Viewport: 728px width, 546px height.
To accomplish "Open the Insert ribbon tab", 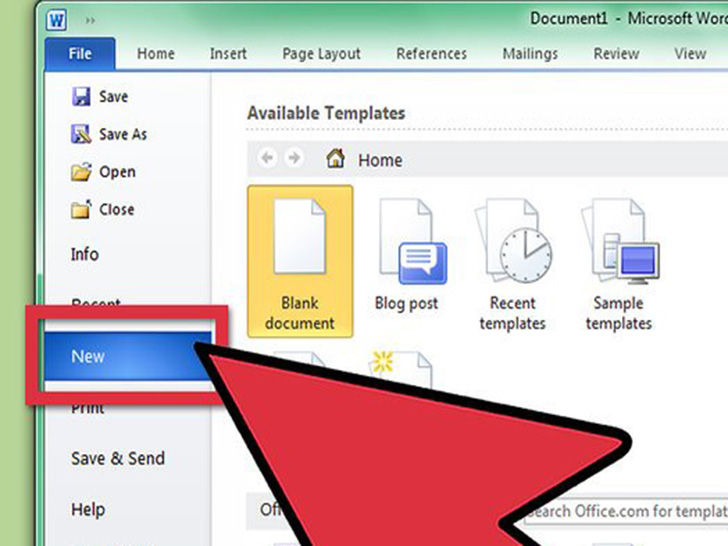I will (228, 54).
